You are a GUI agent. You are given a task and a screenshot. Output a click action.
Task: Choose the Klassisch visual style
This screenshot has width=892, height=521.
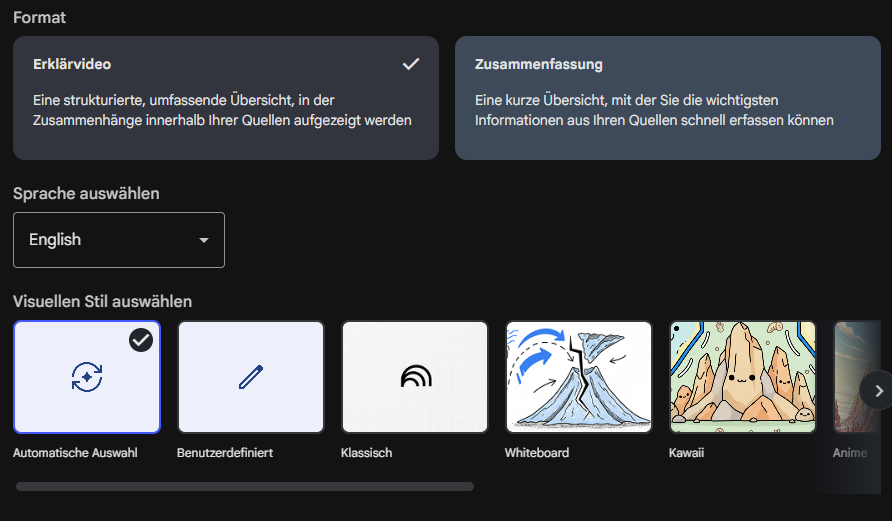point(415,377)
